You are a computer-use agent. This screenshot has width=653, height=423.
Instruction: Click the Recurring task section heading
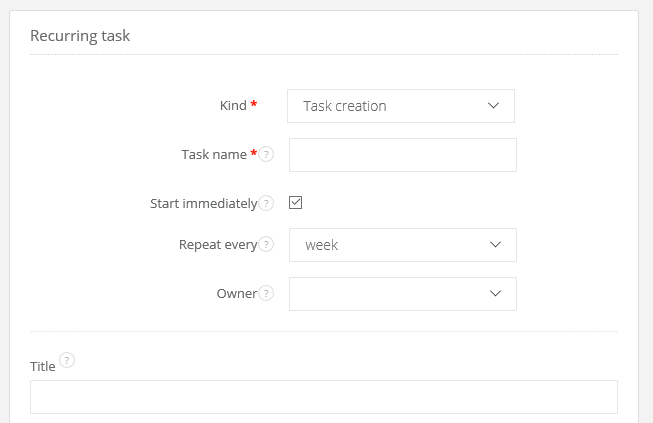pyautogui.click(x=80, y=36)
